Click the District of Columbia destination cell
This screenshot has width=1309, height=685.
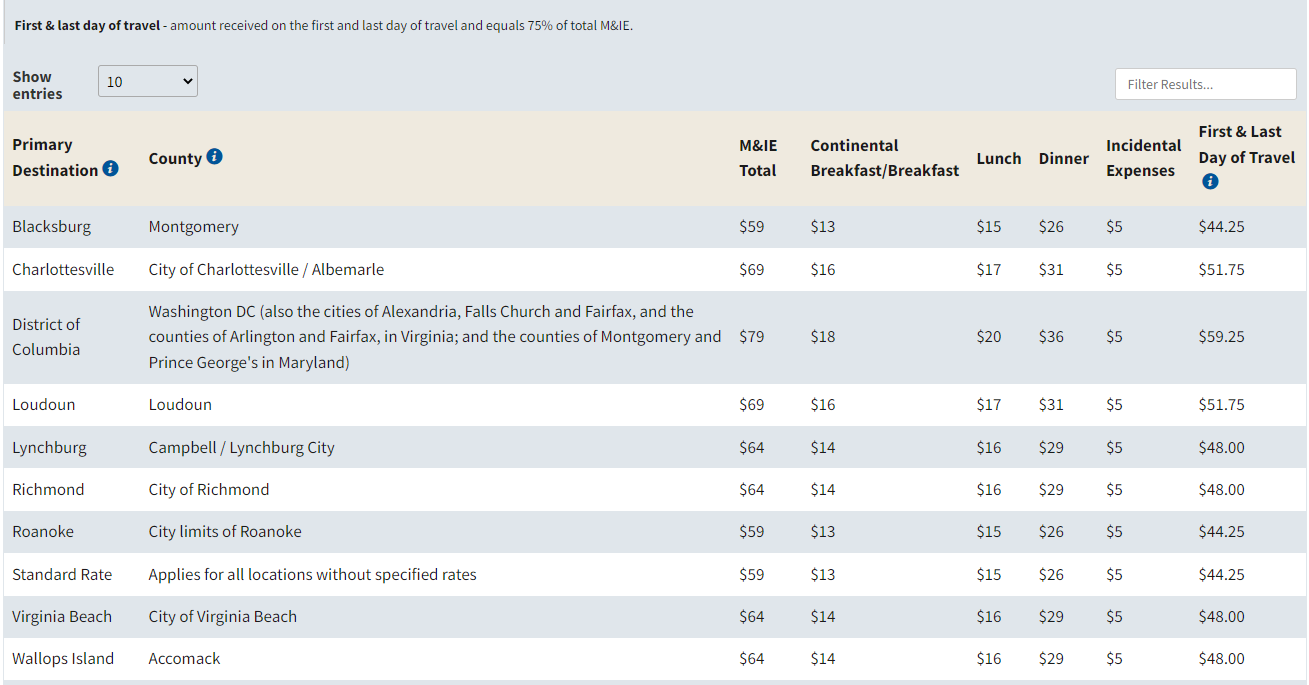tap(46, 337)
